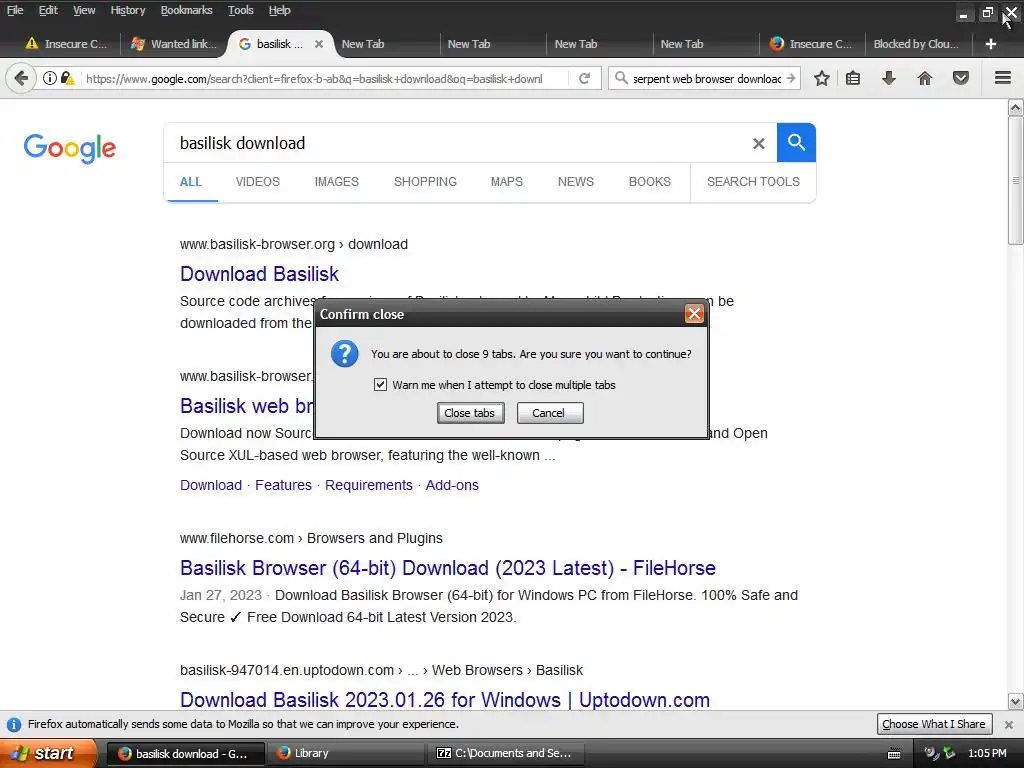Open the File menu
This screenshot has width=1024, height=768.
pos(15,10)
